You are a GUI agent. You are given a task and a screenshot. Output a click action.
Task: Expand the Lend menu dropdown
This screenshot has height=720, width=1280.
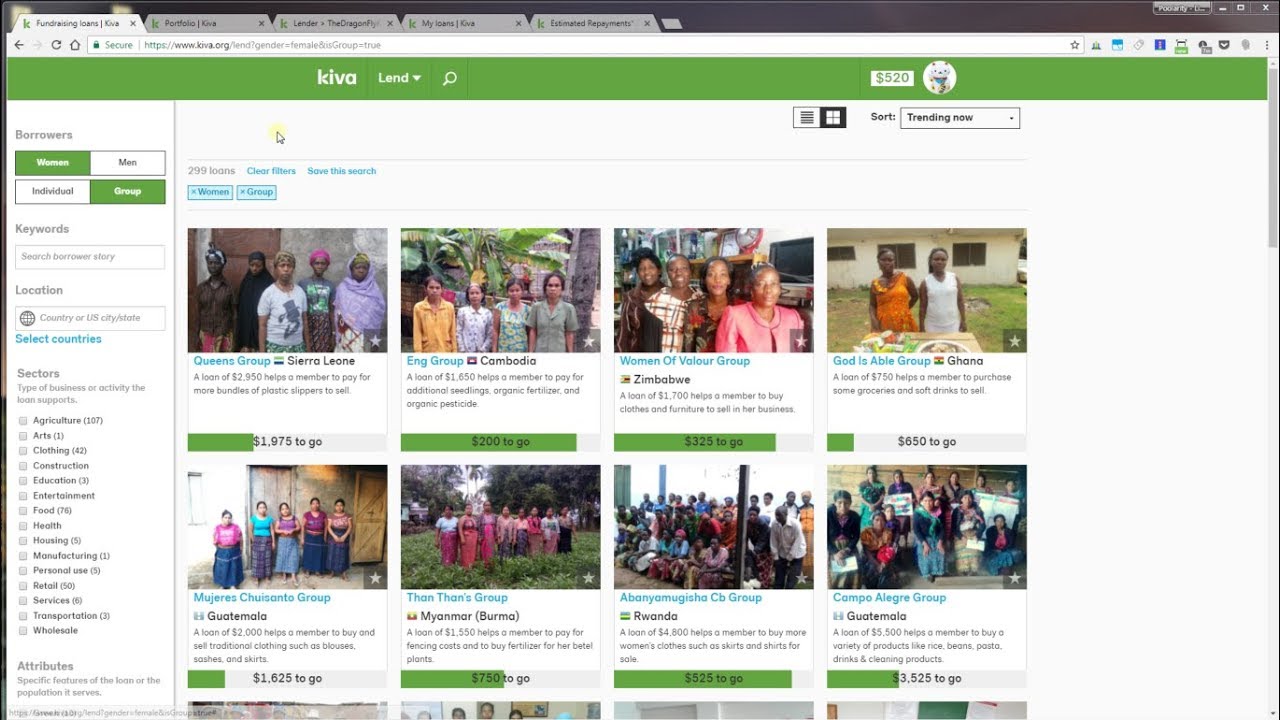pyautogui.click(x=399, y=78)
